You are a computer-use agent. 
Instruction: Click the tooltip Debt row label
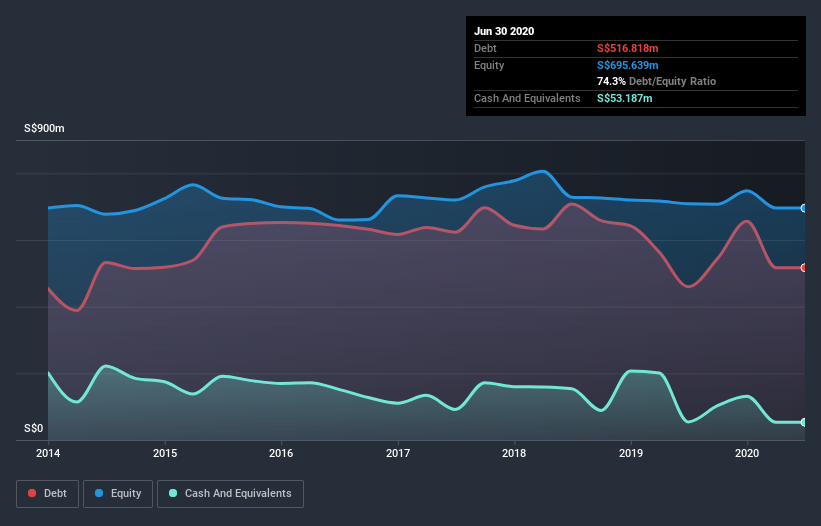coord(485,48)
